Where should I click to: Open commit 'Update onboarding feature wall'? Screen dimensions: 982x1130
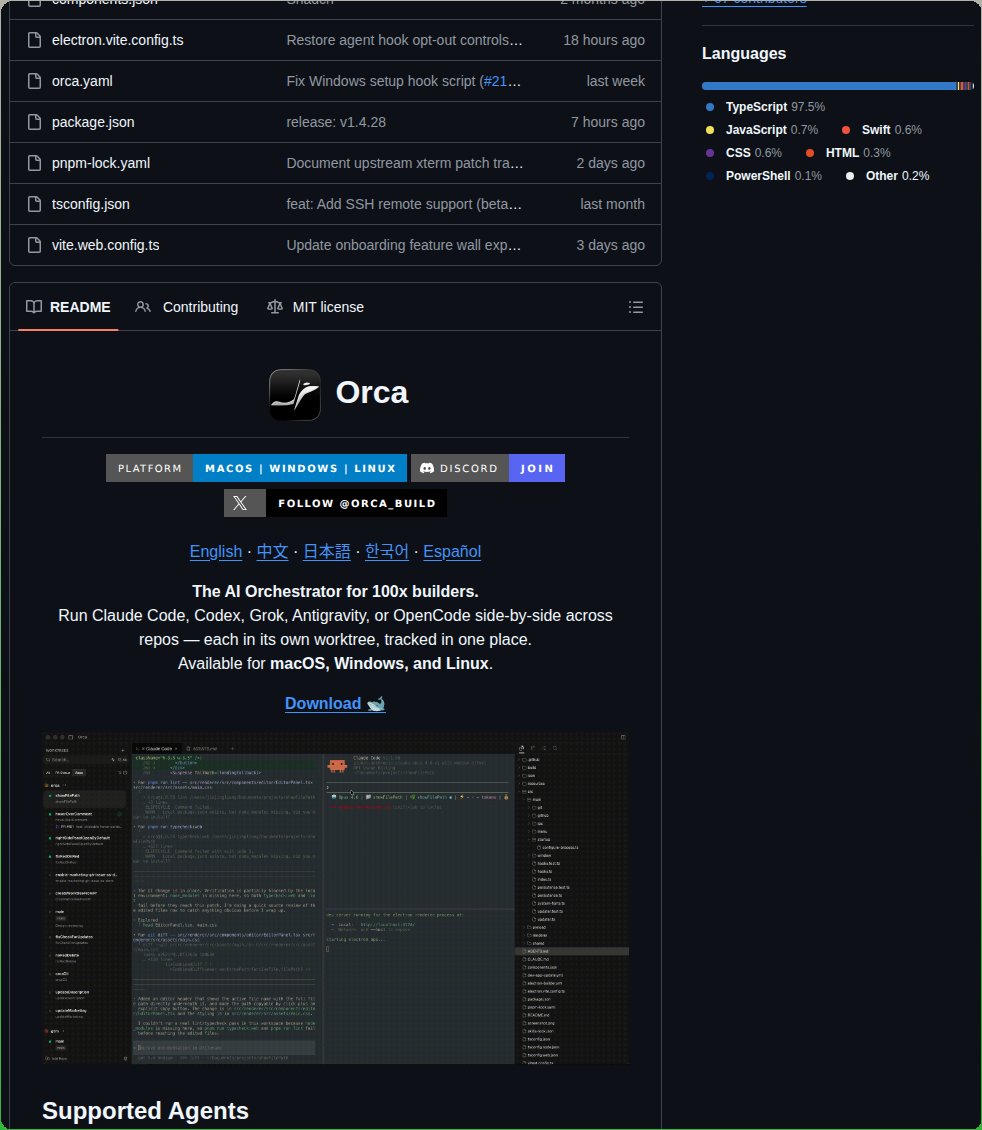click(403, 246)
